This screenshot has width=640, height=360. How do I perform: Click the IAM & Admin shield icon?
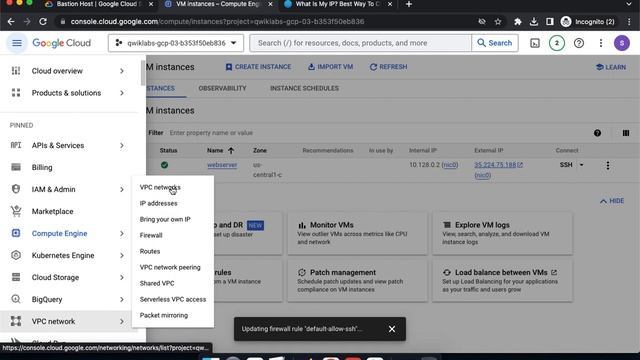(16, 189)
